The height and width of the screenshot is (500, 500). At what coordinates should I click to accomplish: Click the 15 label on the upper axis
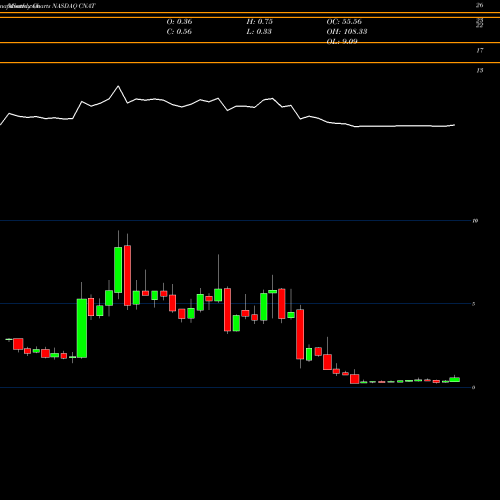pos(480,71)
